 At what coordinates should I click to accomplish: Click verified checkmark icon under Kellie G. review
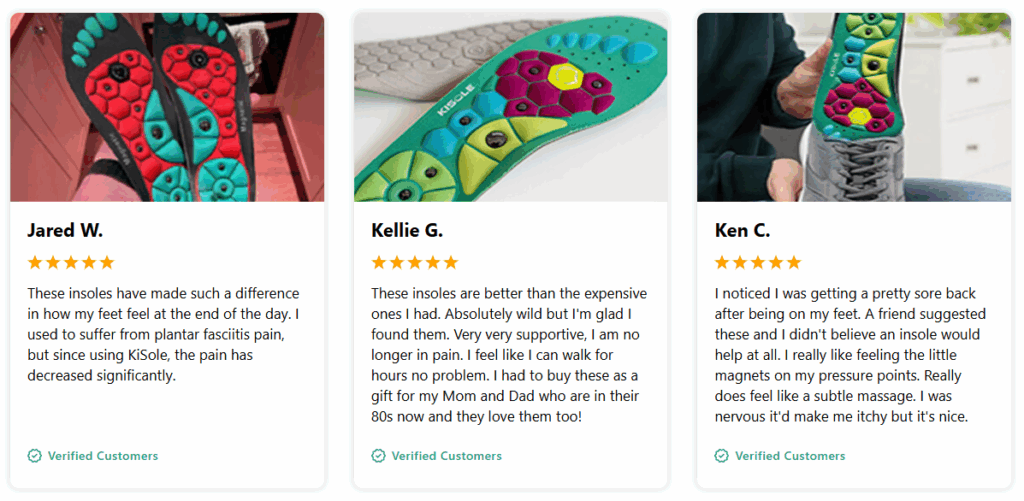tap(378, 456)
